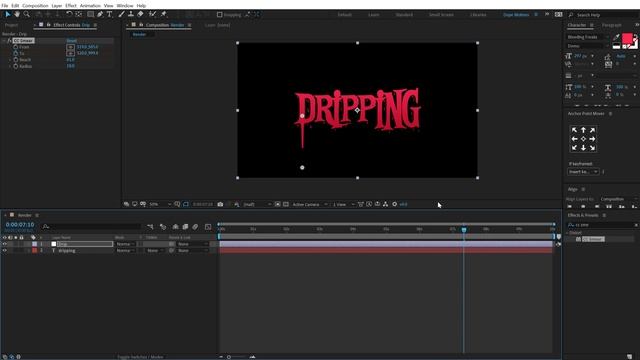Switch to the Project panel tab

[x=11, y=25]
